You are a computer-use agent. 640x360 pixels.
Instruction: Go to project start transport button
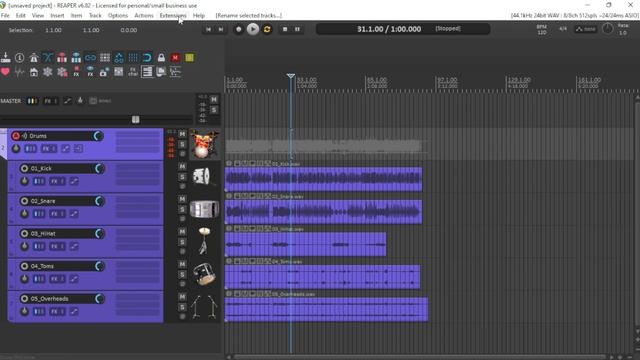pyautogui.click(x=208, y=29)
